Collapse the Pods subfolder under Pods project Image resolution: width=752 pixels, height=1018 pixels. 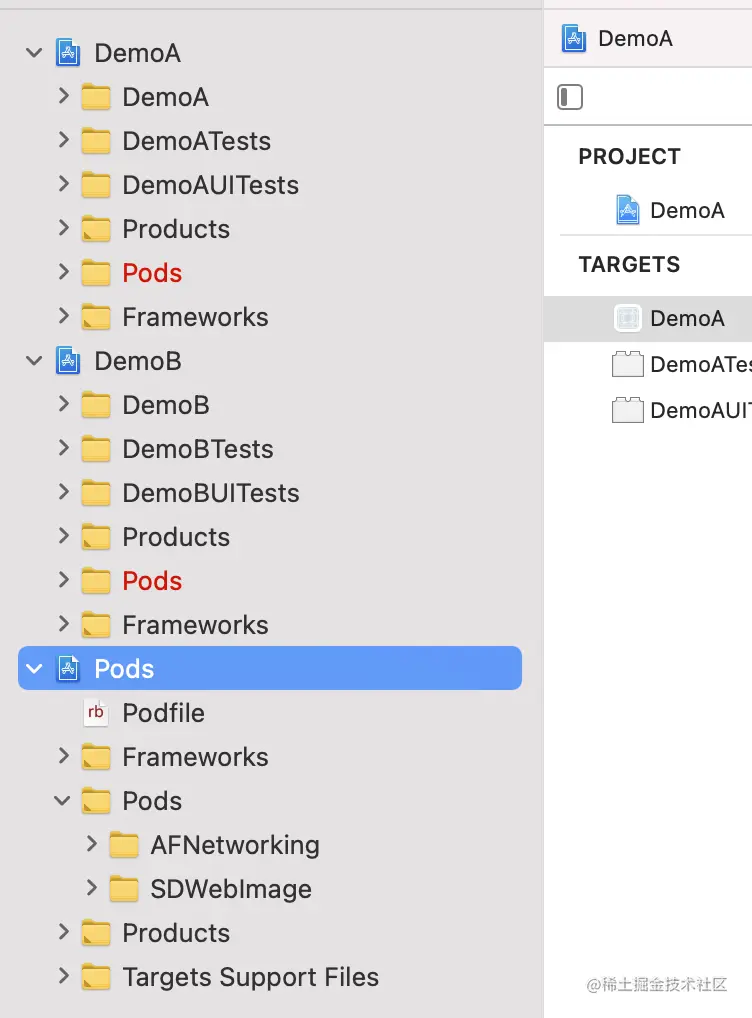(64, 801)
